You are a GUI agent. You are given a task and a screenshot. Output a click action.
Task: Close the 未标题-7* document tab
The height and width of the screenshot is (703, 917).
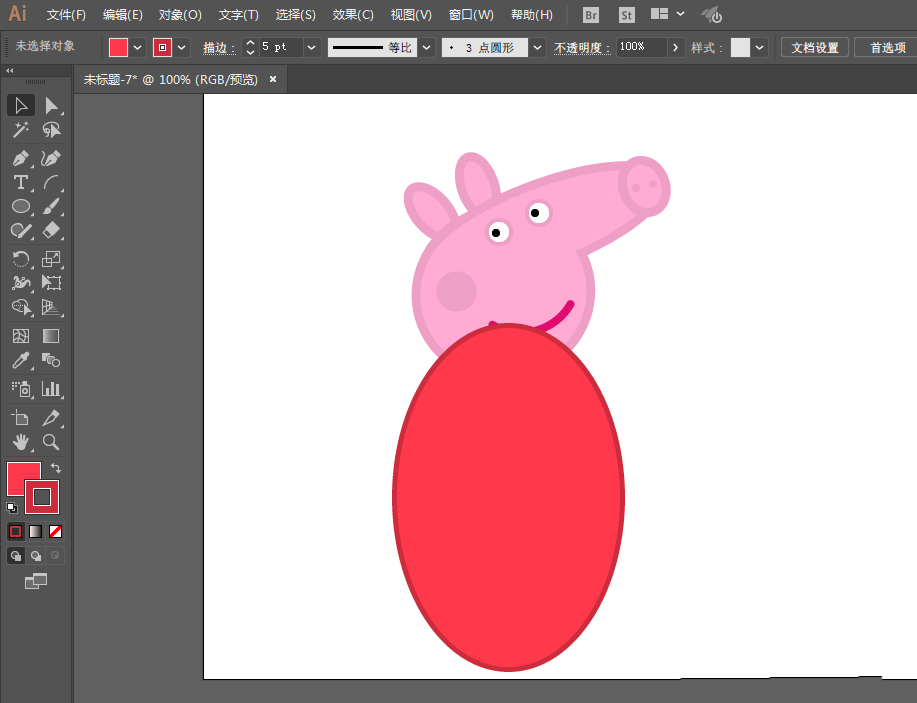273,79
